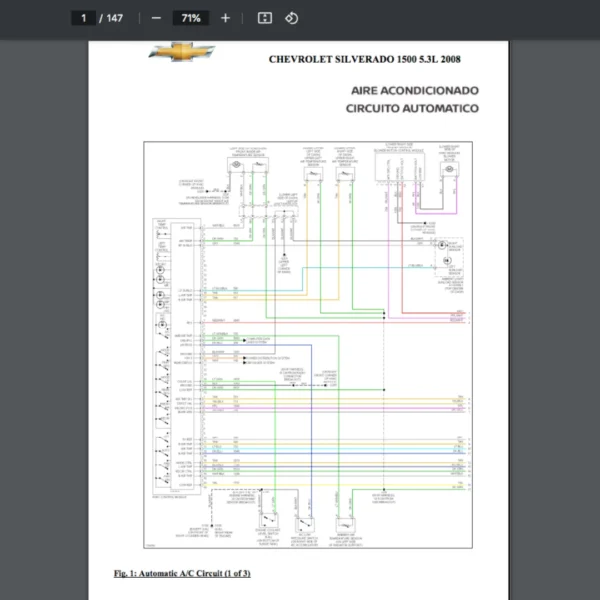Click the 'Fig. 1: Automatic A/C Circuit (1 of 3)' caption
The width and height of the screenshot is (600, 600).
pyautogui.click(x=182, y=573)
